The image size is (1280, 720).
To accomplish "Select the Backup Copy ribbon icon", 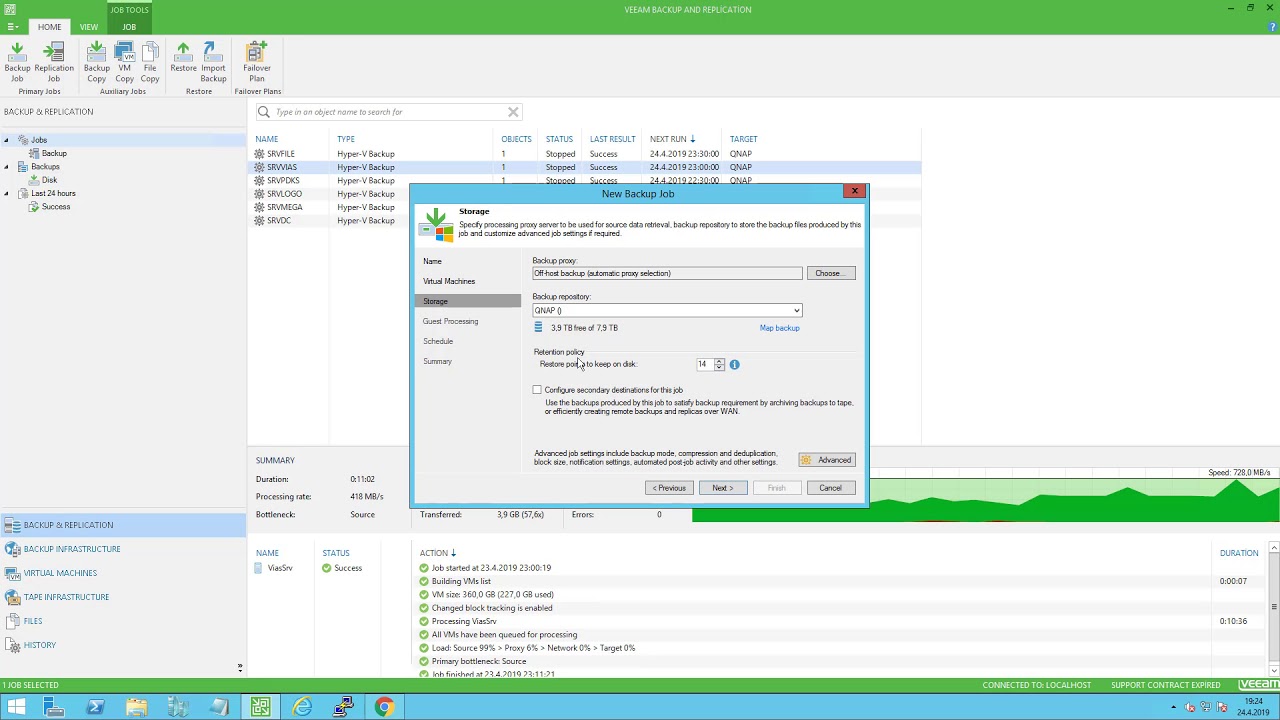I will (x=96, y=62).
